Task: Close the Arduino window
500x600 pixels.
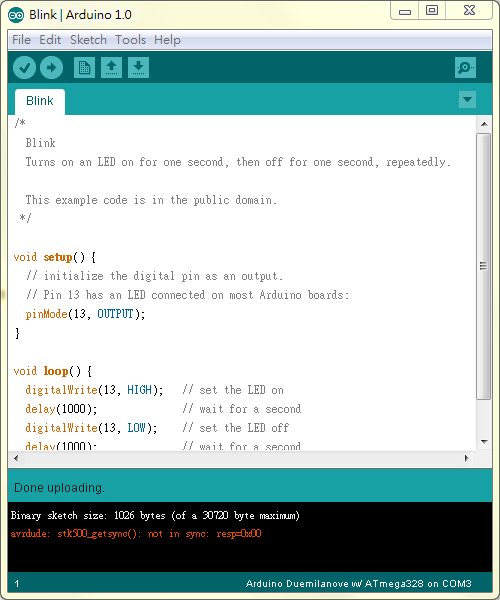Action: tap(469, 10)
